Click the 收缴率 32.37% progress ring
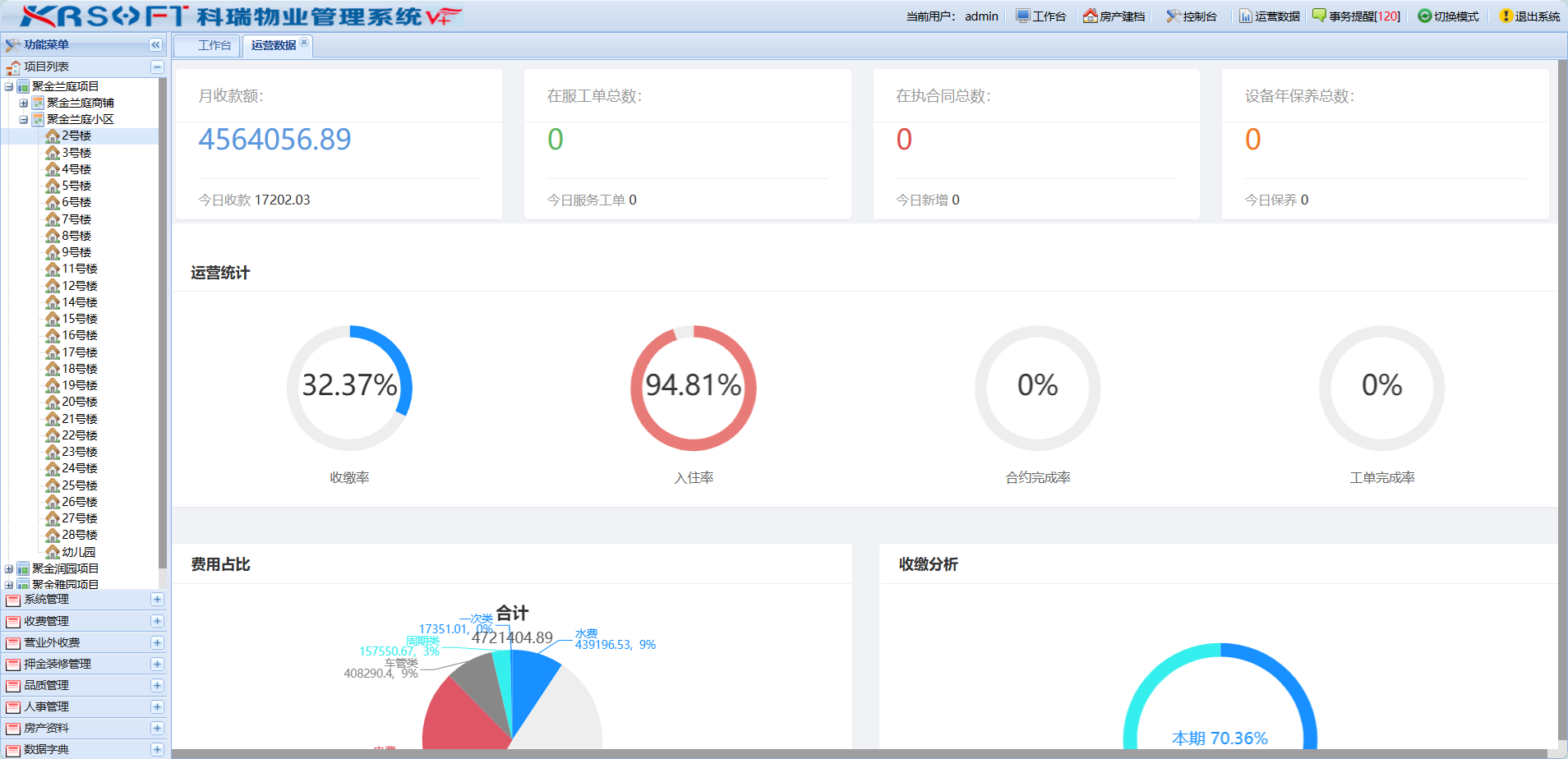 click(349, 388)
